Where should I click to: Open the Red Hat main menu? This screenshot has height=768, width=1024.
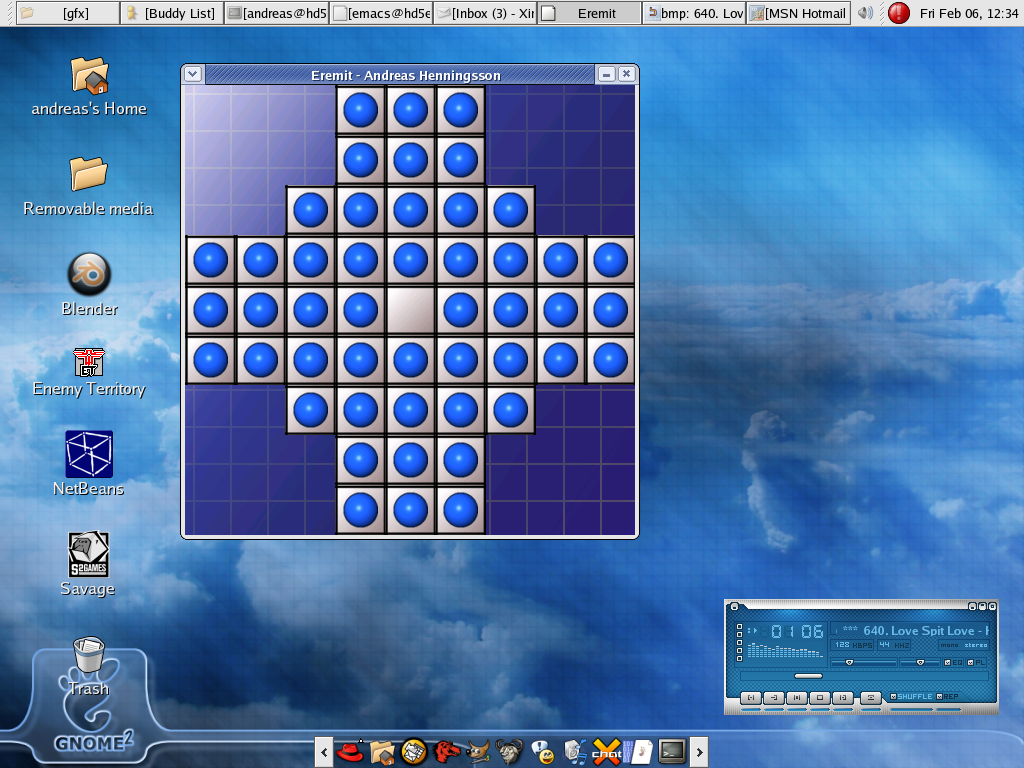pyautogui.click(x=350, y=750)
